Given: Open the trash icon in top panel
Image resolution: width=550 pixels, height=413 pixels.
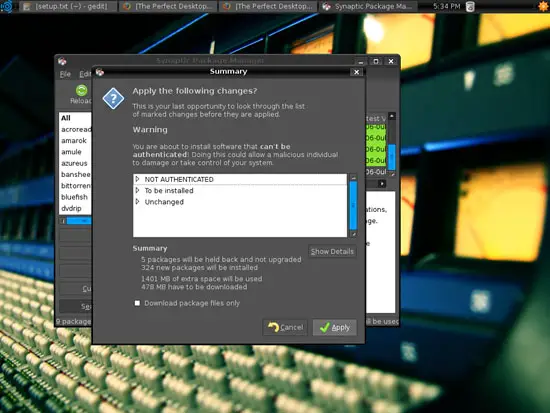Looking at the screenshot, I should click(470, 6).
